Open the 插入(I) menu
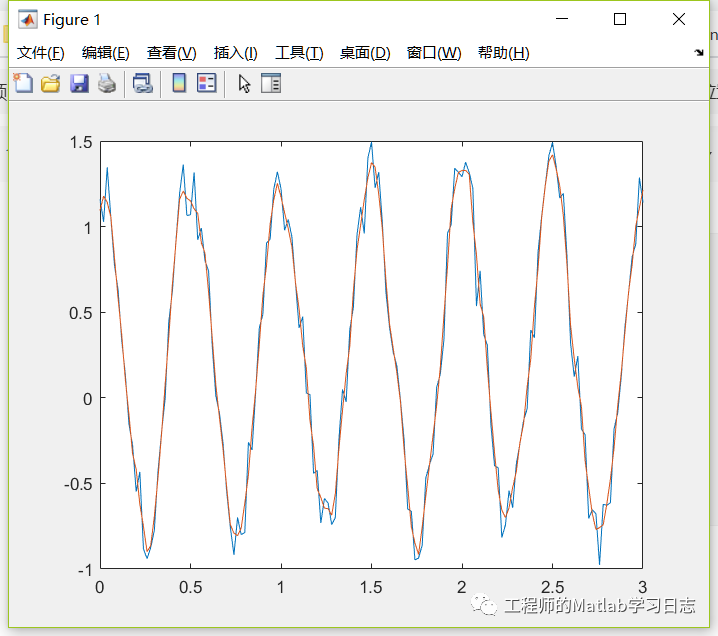Screen dimensions: 718x636 (x=235, y=53)
